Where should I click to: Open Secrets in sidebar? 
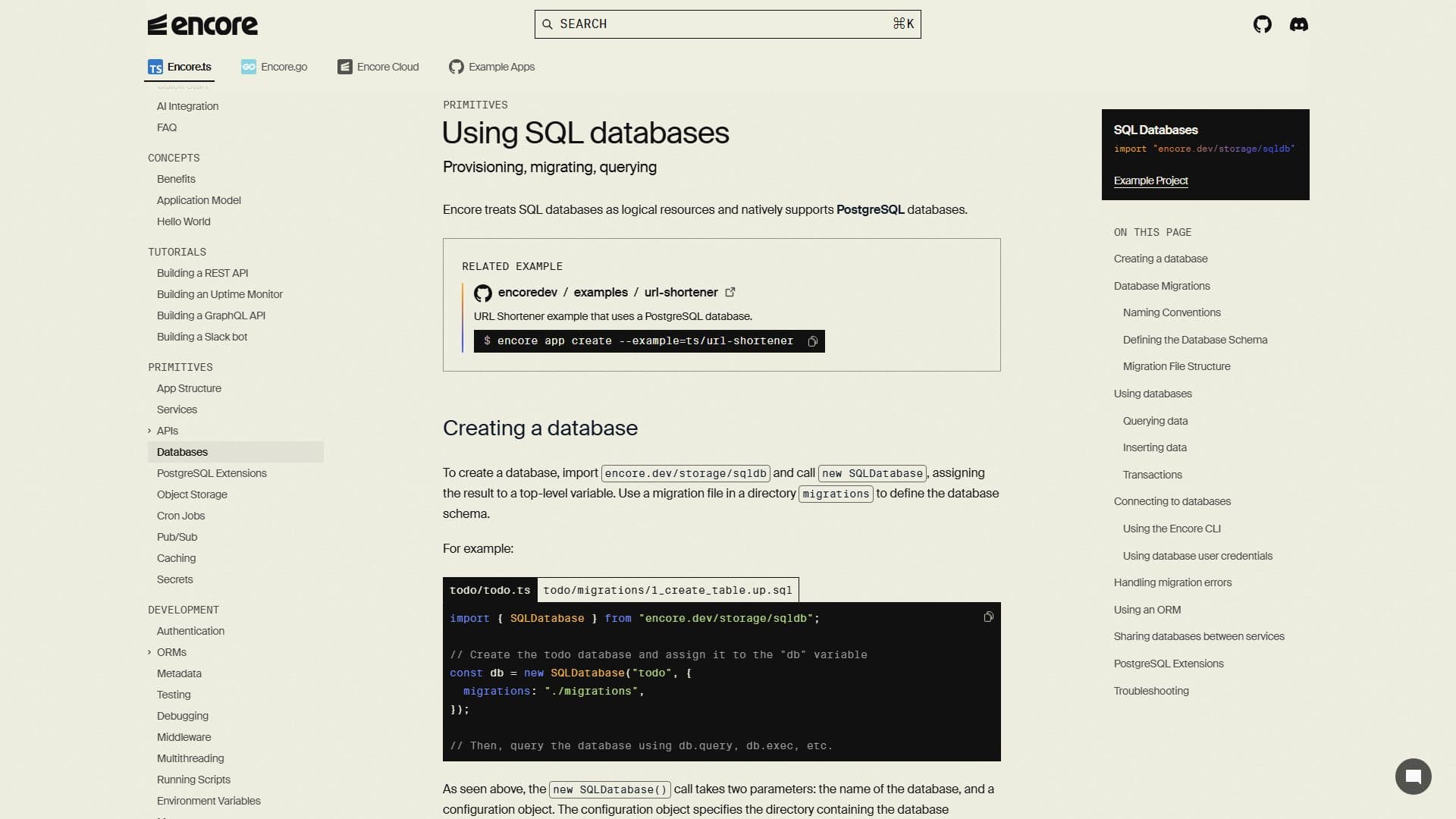pyautogui.click(x=174, y=579)
